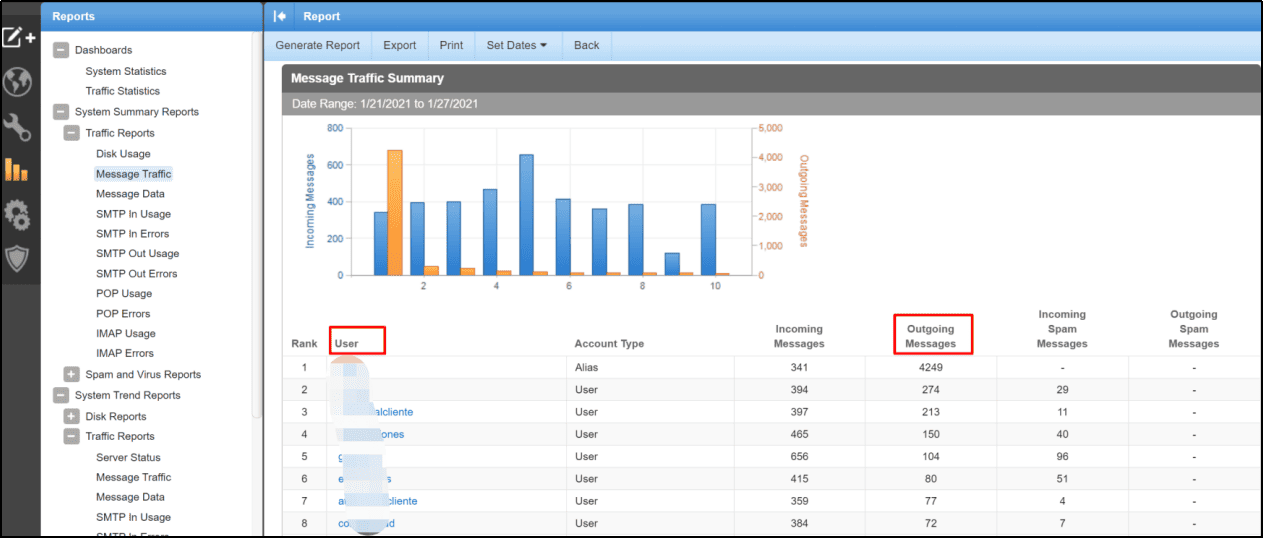Click the tallest orange bar in chart
1263x538 pixels.
(394, 212)
